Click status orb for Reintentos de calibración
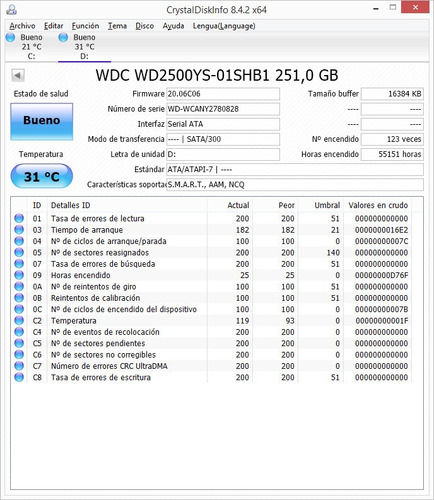The width and height of the screenshot is (434, 500). pyautogui.click(x=19, y=298)
